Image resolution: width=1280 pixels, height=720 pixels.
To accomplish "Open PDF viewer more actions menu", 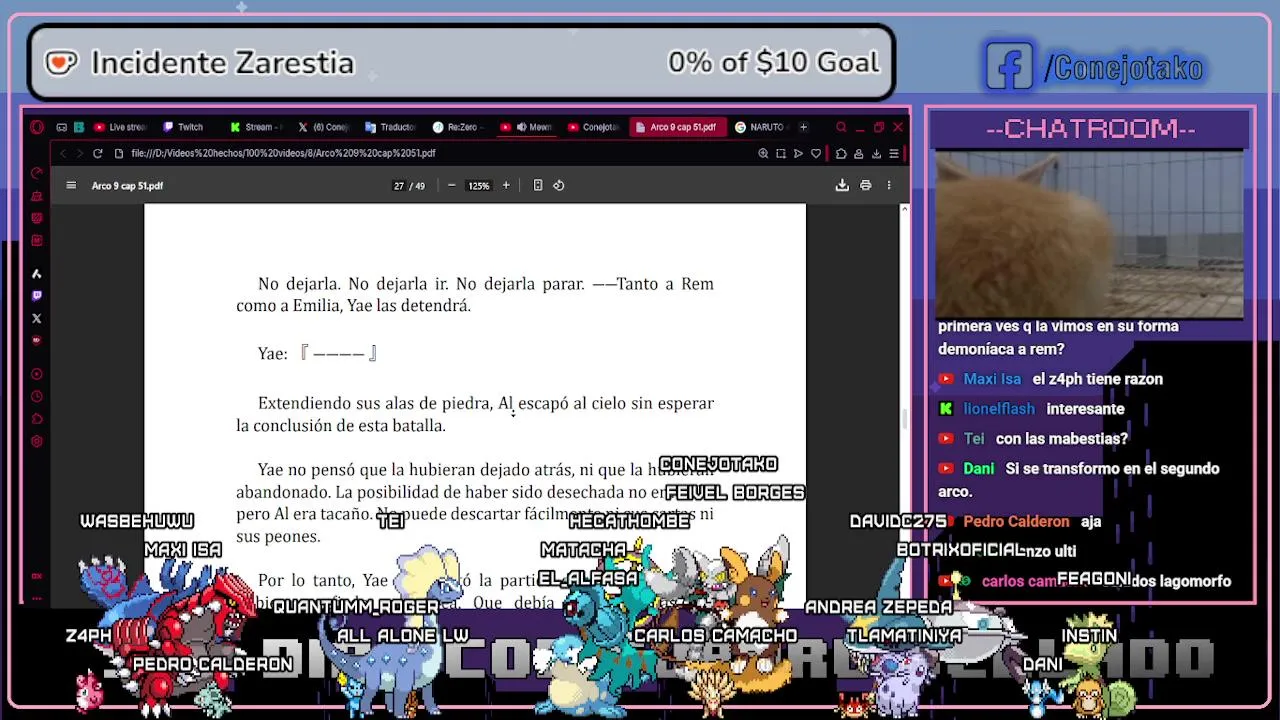I will point(889,185).
